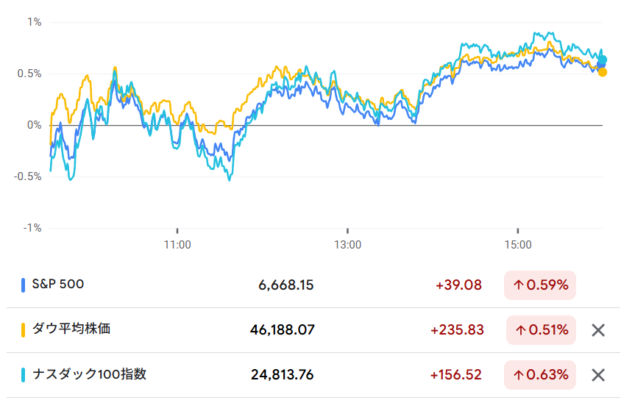Click the +39.08 point change
The image size is (621, 400).
[459, 285]
